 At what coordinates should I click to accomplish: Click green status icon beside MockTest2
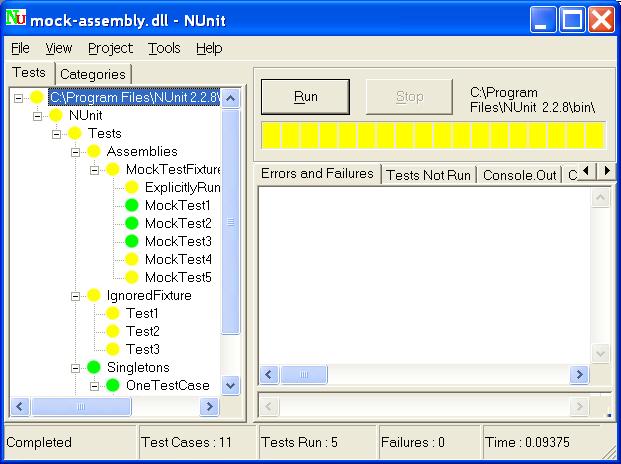click(x=132, y=223)
